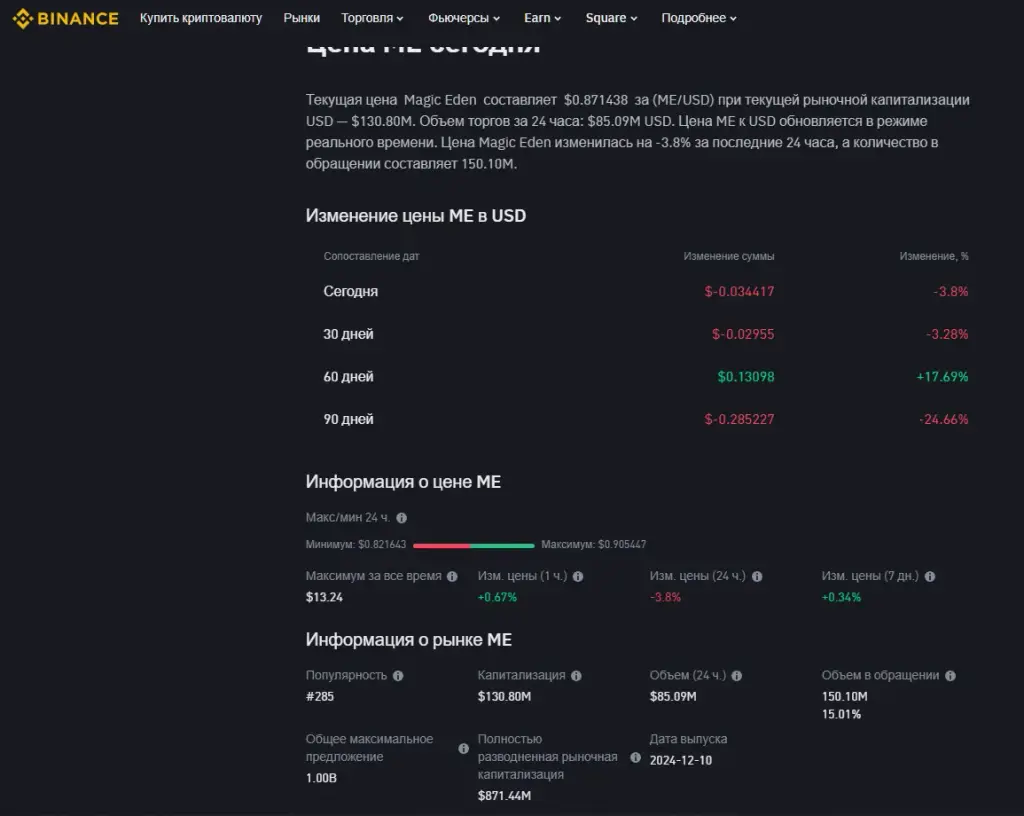1024x816 pixels.
Task: Show info tooltip for Объем в обращении
Action: pyautogui.click(x=950, y=676)
